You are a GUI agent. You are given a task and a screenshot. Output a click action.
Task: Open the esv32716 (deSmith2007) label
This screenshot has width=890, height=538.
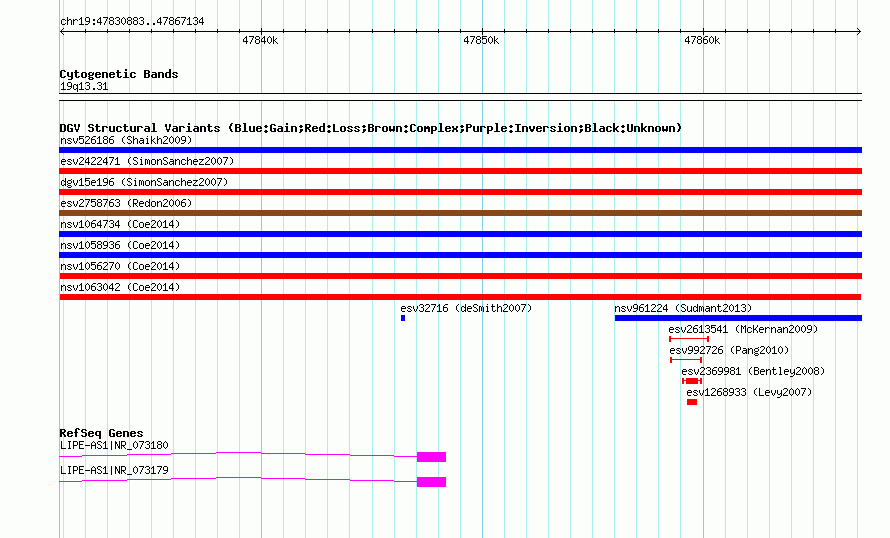(x=466, y=308)
